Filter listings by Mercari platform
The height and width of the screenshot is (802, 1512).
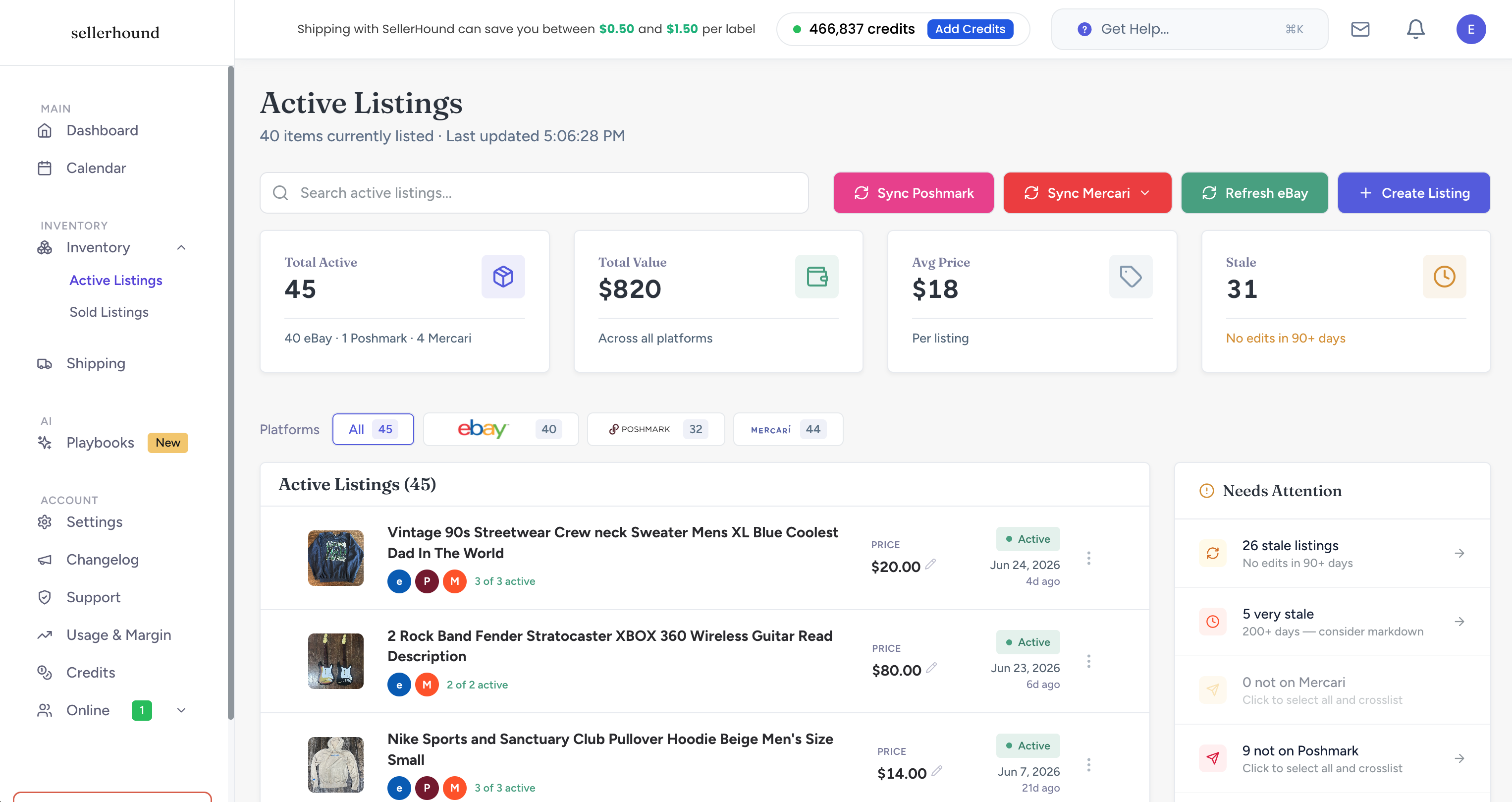point(788,429)
